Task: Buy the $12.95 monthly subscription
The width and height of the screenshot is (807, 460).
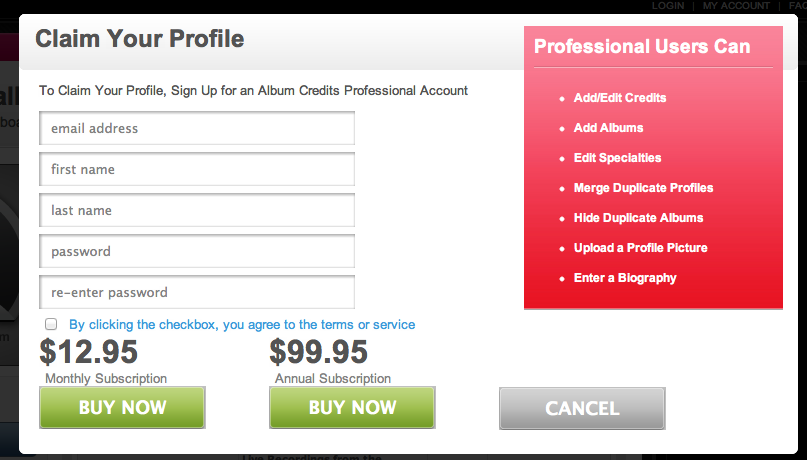Action: (122, 408)
